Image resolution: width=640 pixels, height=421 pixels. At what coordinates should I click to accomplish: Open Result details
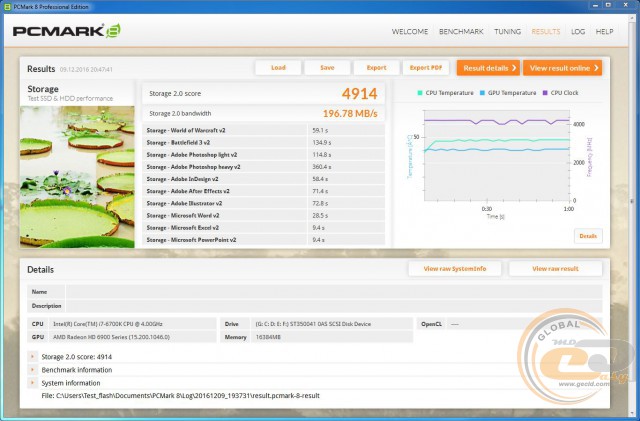point(488,68)
